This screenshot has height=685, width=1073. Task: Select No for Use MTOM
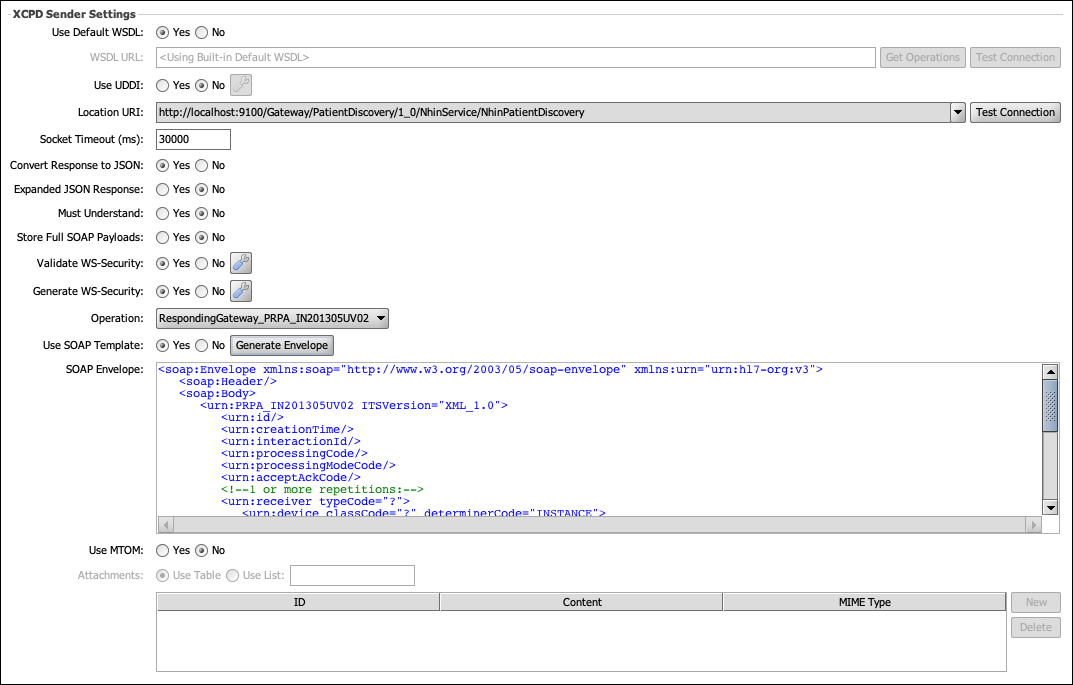[x=201, y=550]
